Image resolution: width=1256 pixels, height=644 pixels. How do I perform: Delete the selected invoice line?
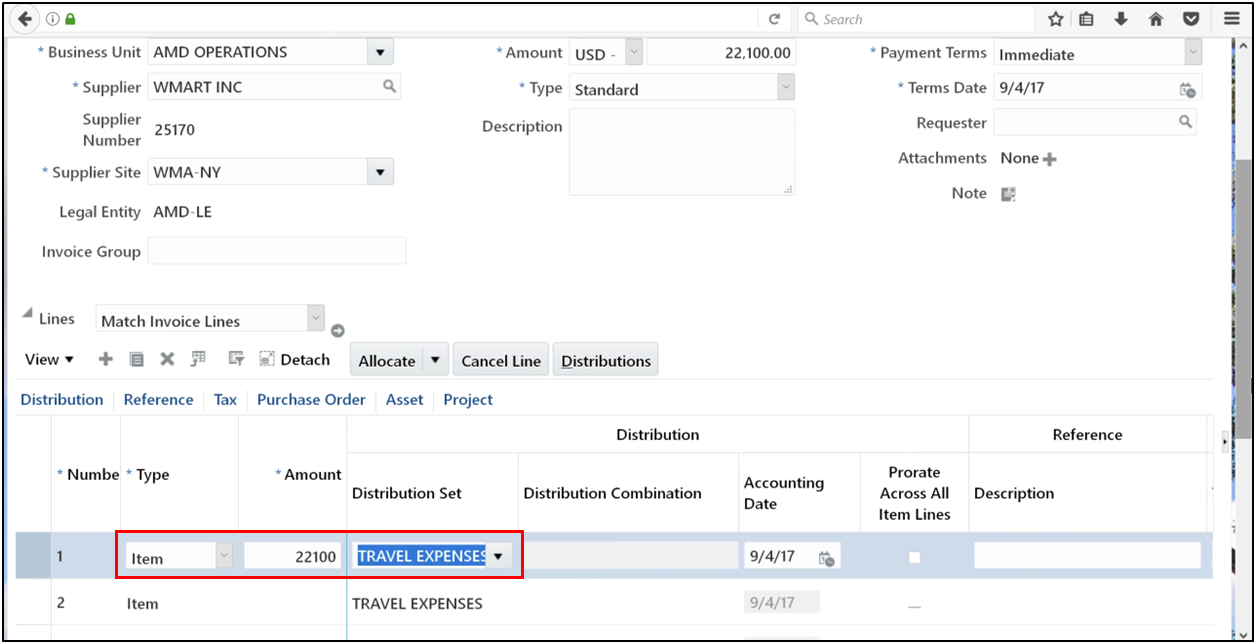click(167, 359)
